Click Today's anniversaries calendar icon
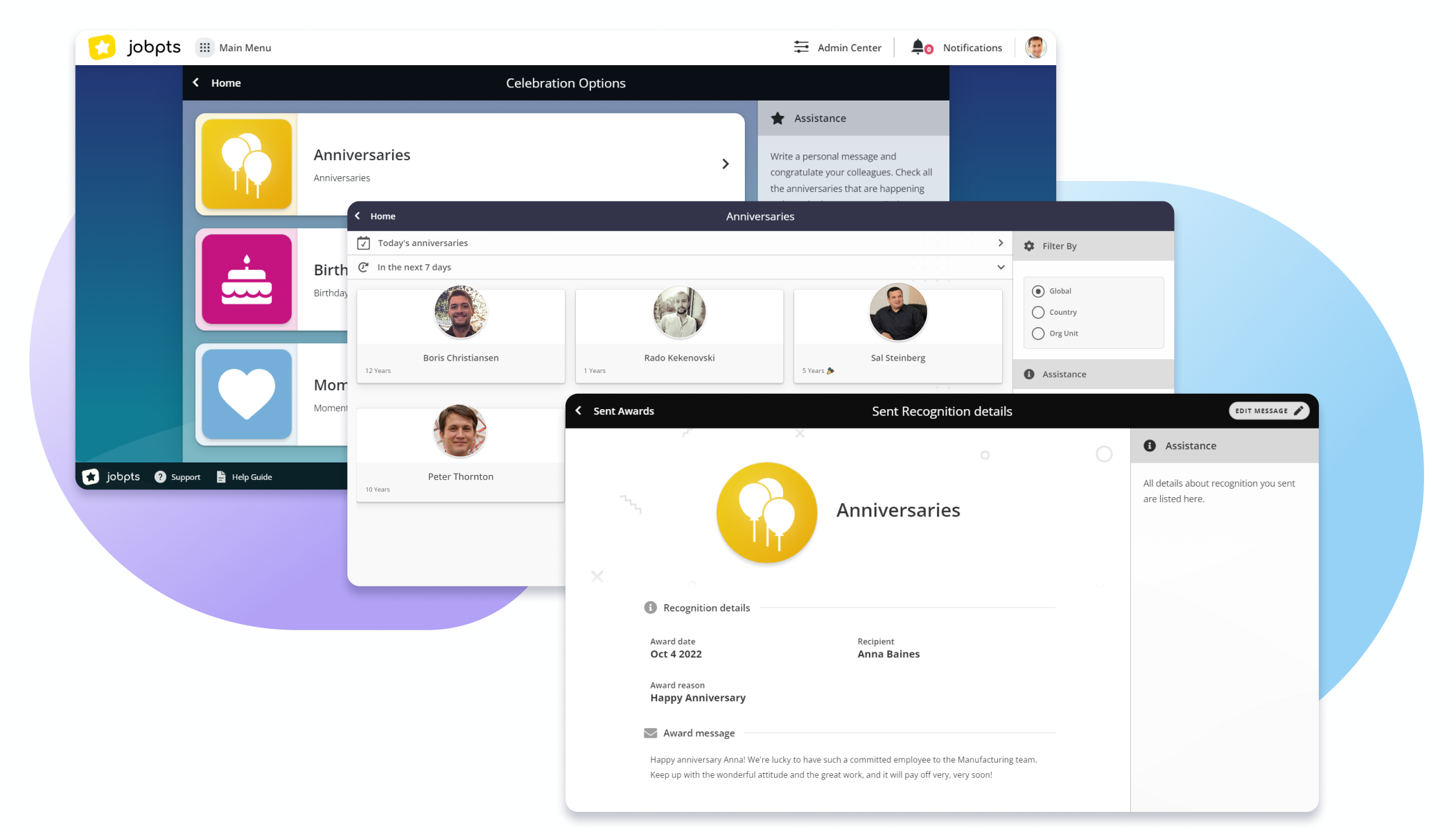 363,243
